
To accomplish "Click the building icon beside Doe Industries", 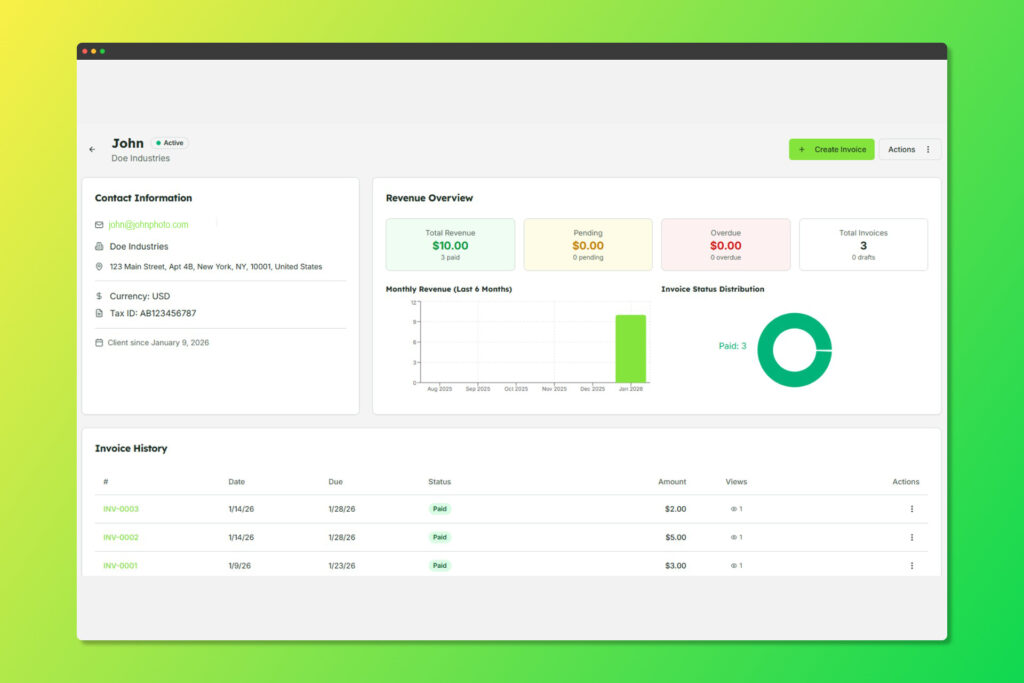I will [99, 247].
